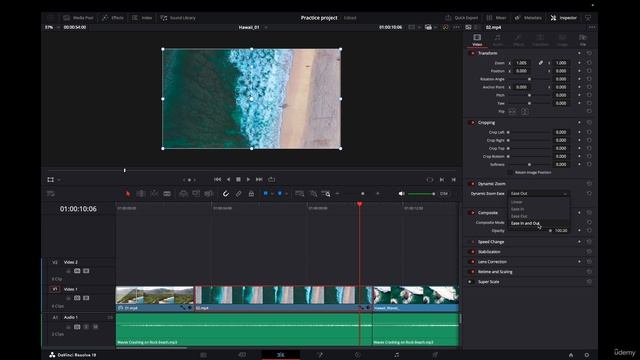This screenshot has width=640, height=360.
Task: Click the Index panel button
Action: tap(142, 18)
